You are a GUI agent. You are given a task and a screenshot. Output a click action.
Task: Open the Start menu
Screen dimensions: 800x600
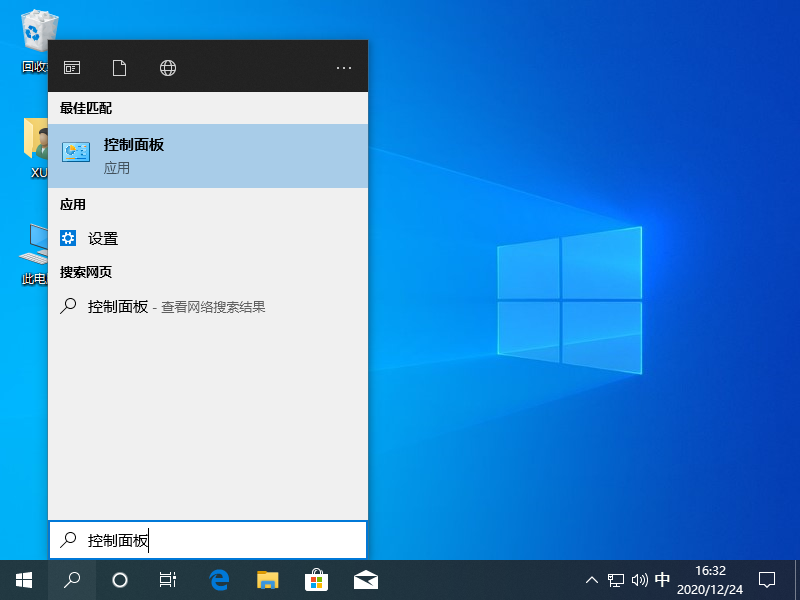click(x=22, y=580)
